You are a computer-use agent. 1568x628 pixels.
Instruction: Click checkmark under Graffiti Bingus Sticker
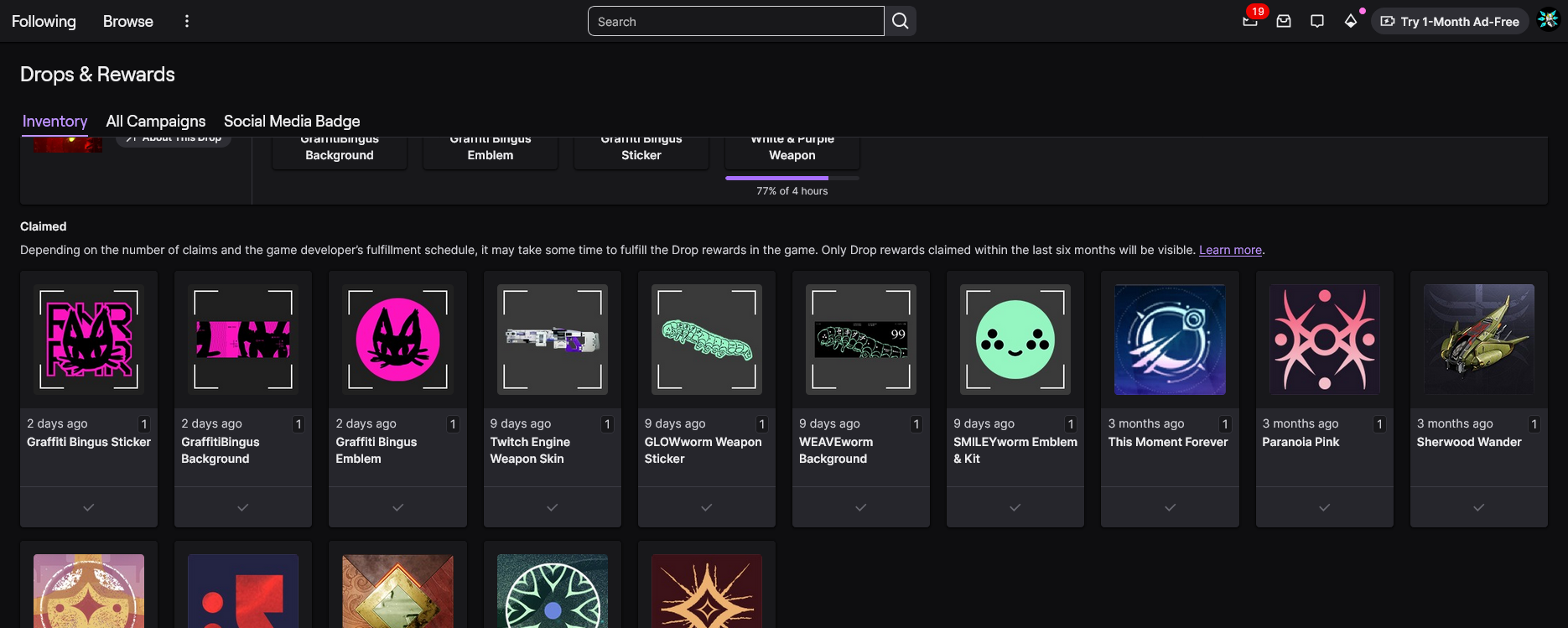pyautogui.click(x=89, y=507)
